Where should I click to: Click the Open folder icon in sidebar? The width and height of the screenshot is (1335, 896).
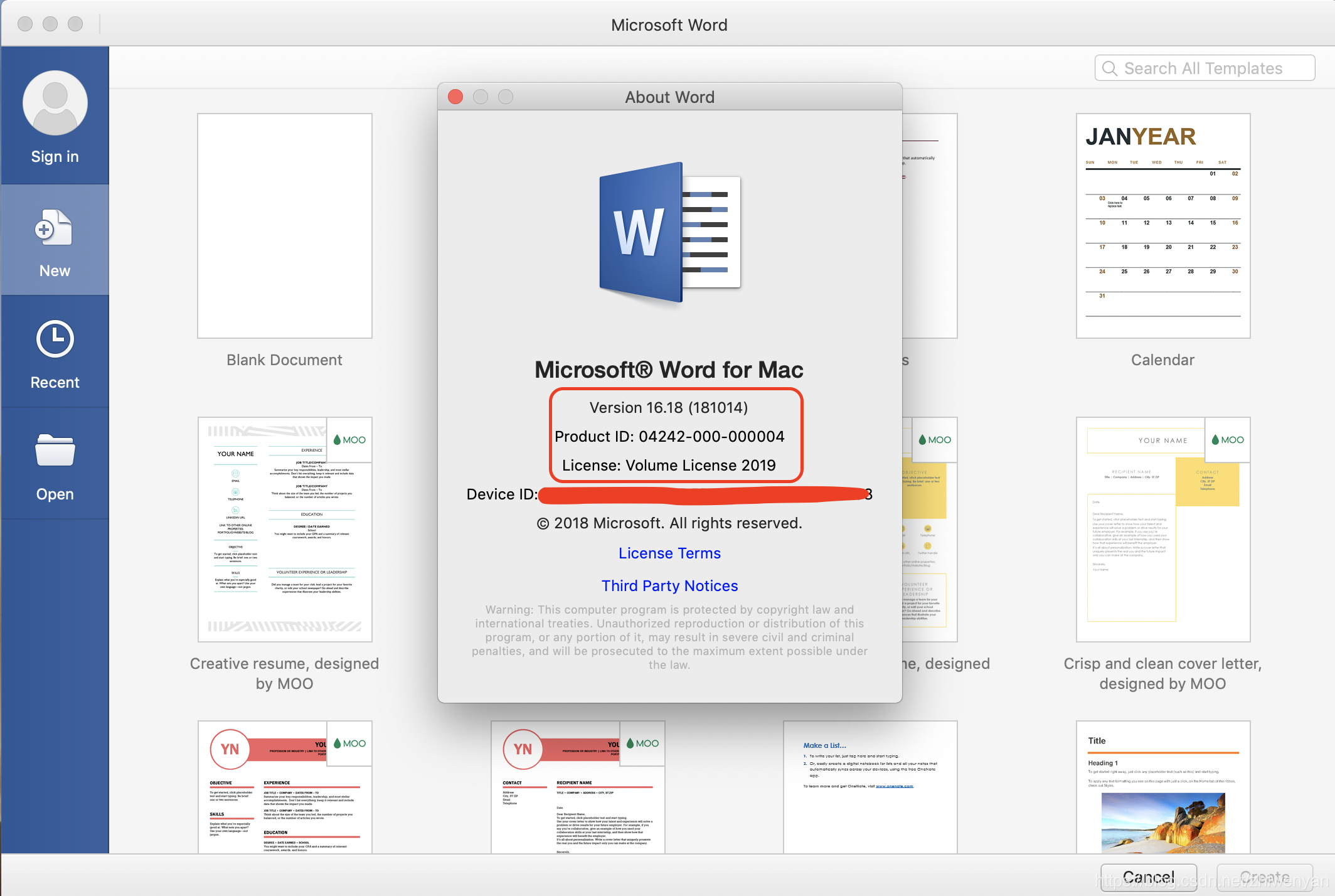pos(55,450)
